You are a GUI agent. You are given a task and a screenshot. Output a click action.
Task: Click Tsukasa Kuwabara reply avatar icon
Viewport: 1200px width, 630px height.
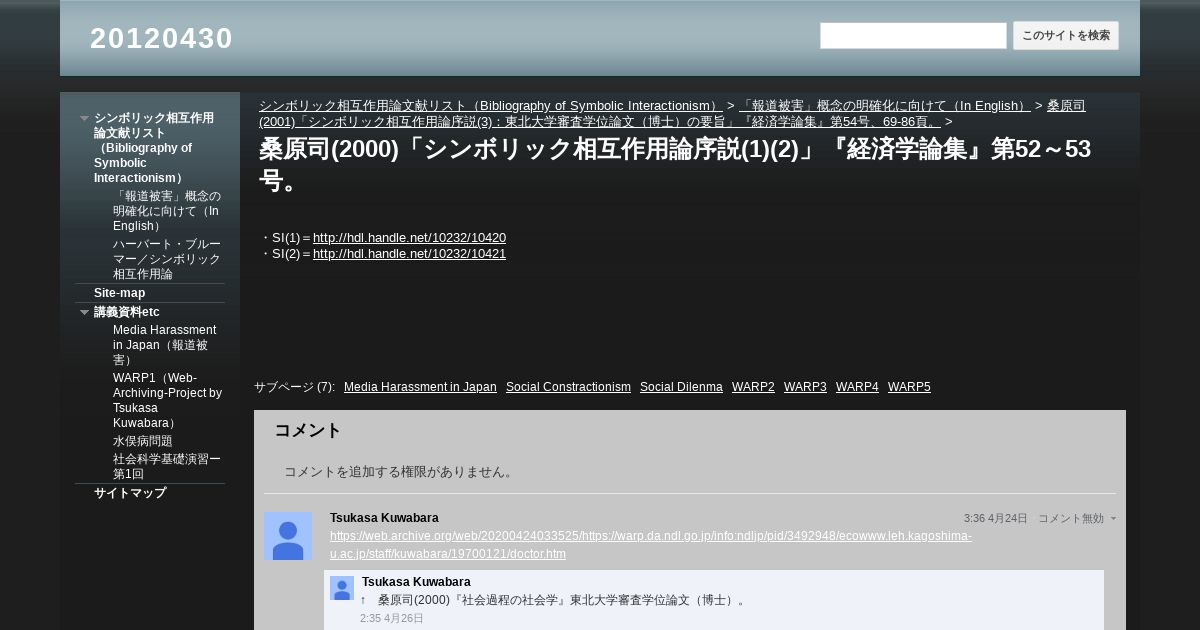pyautogui.click(x=342, y=588)
